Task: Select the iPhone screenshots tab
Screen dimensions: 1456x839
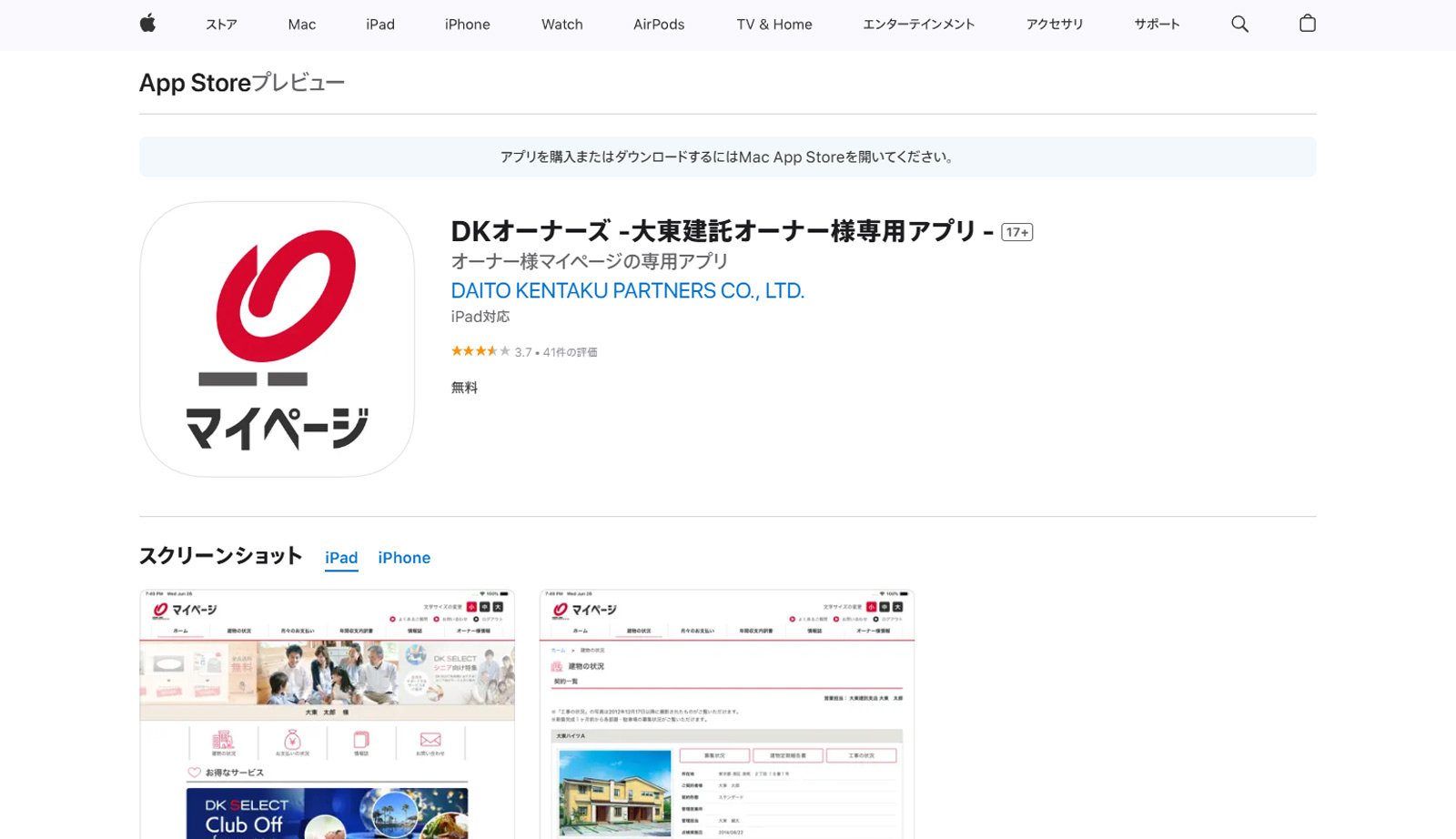Action: [404, 558]
